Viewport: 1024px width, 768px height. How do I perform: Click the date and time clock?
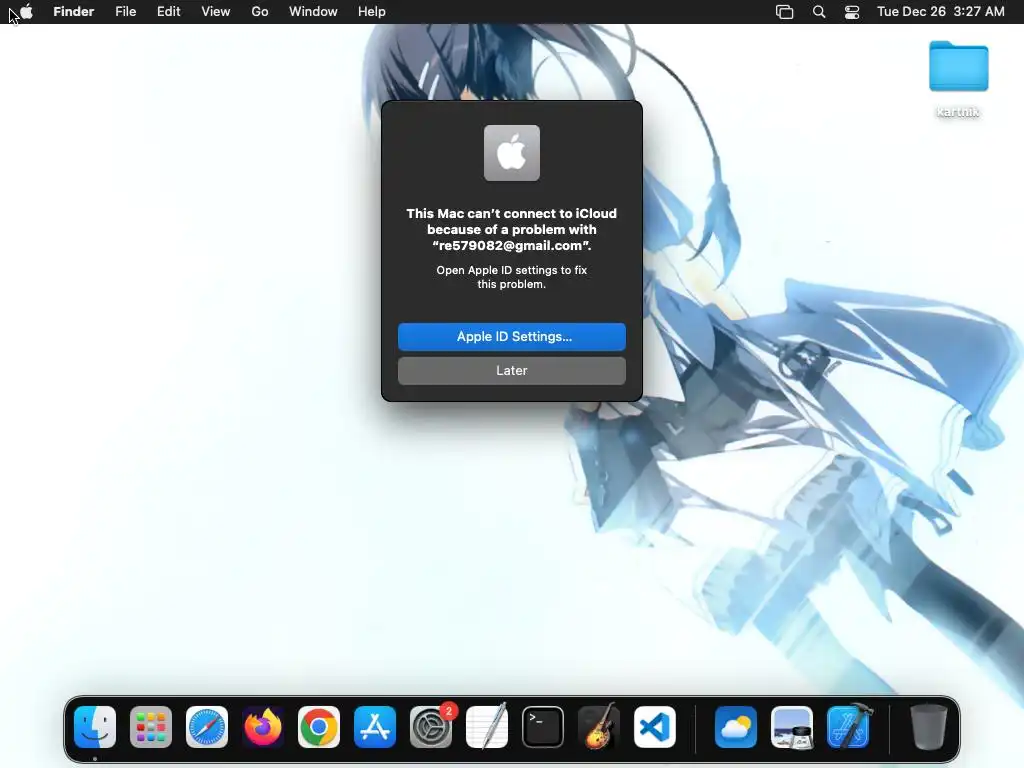tap(940, 12)
